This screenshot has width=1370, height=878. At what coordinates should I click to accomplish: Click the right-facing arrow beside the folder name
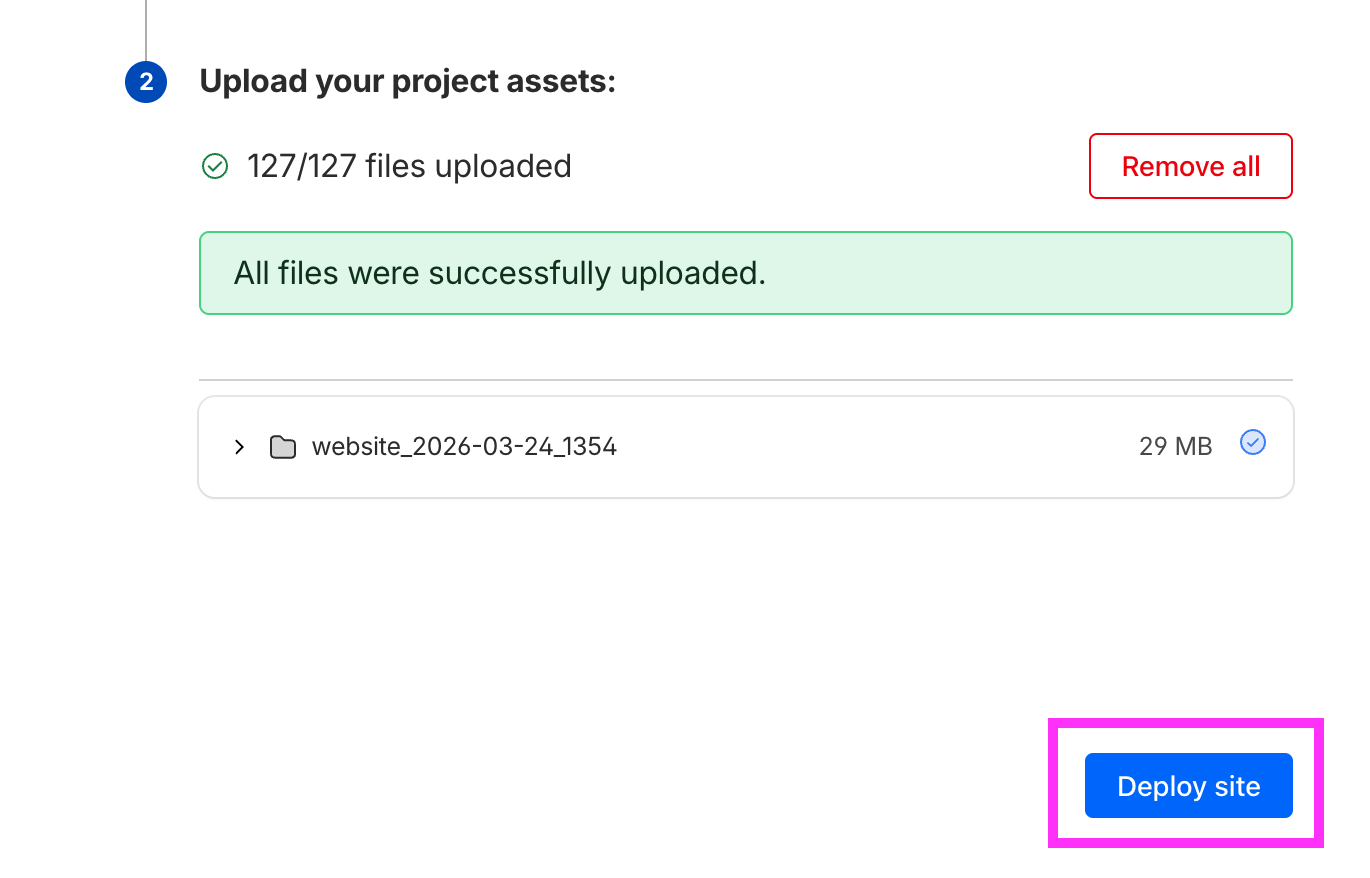click(x=239, y=447)
